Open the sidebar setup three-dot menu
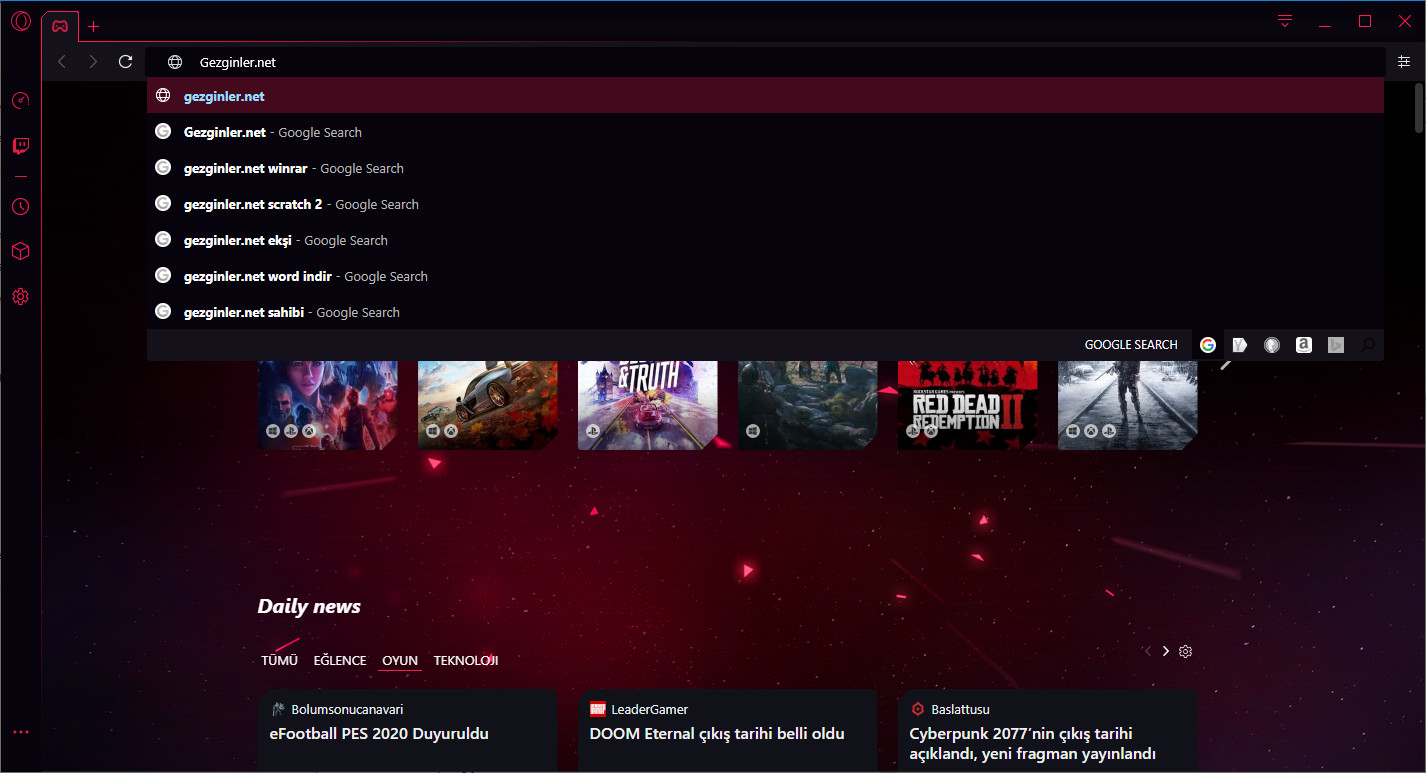 point(21,732)
